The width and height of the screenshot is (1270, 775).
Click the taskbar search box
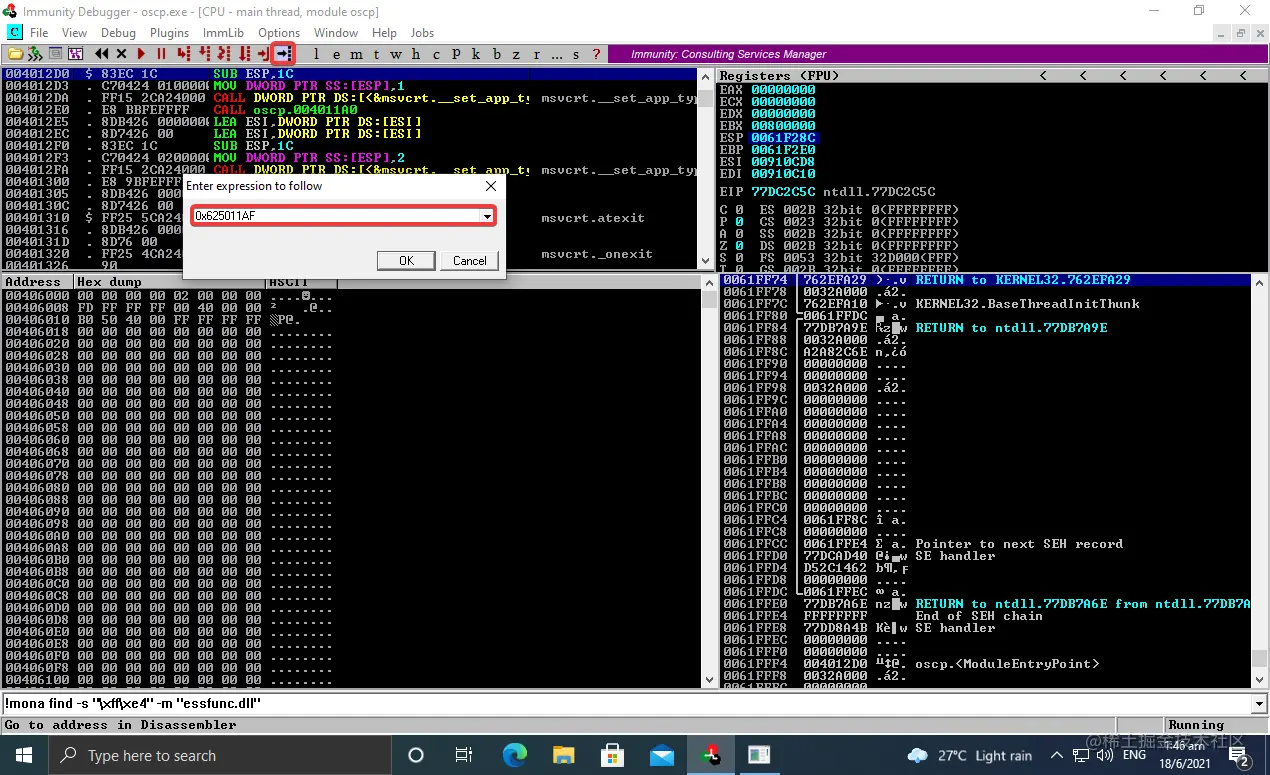219,755
